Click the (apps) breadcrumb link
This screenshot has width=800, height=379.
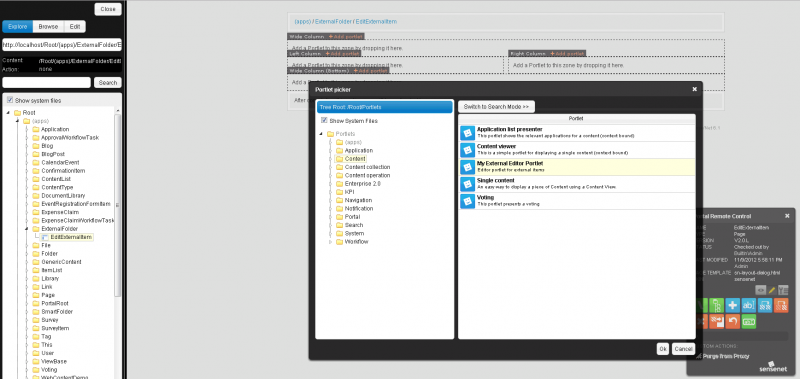point(303,22)
